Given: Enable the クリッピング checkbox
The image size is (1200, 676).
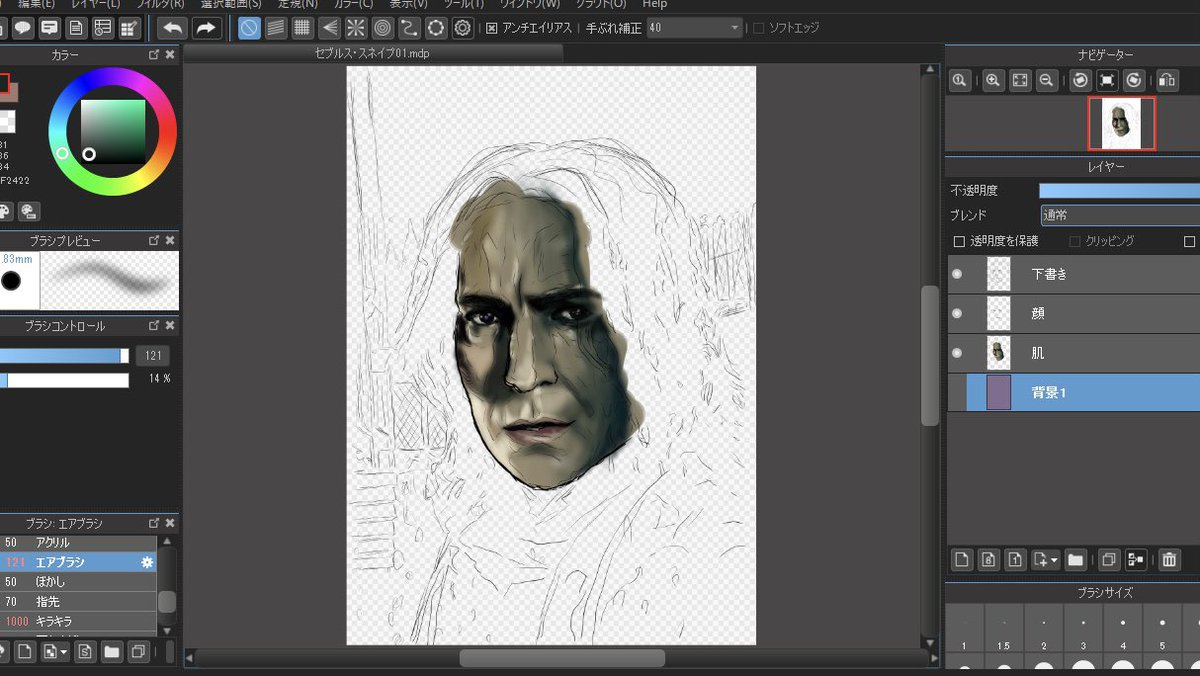Looking at the screenshot, I should click(1075, 241).
